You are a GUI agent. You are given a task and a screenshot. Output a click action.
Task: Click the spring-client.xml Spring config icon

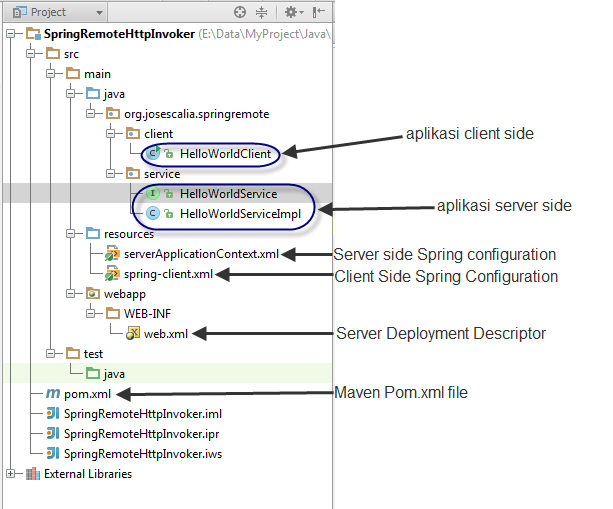pyautogui.click(x=113, y=274)
